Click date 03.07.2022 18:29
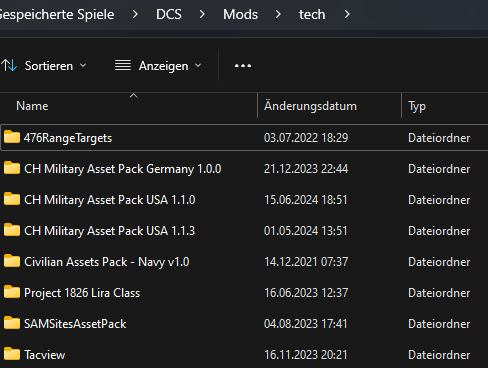Screen dimensions: 488x368 pos(306,138)
